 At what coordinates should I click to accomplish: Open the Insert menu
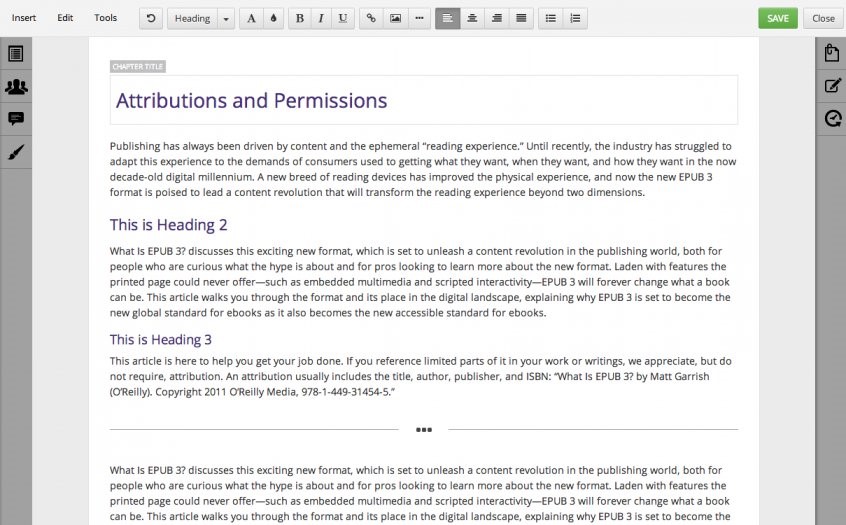point(24,18)
